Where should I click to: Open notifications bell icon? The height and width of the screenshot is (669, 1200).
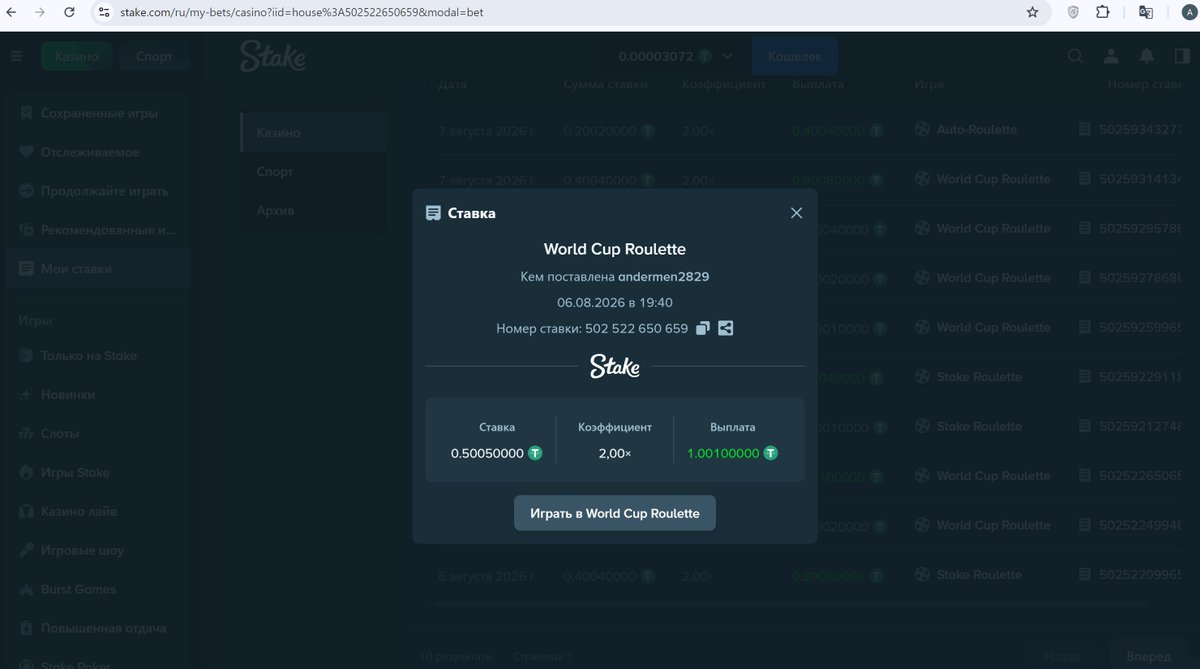1147,56
